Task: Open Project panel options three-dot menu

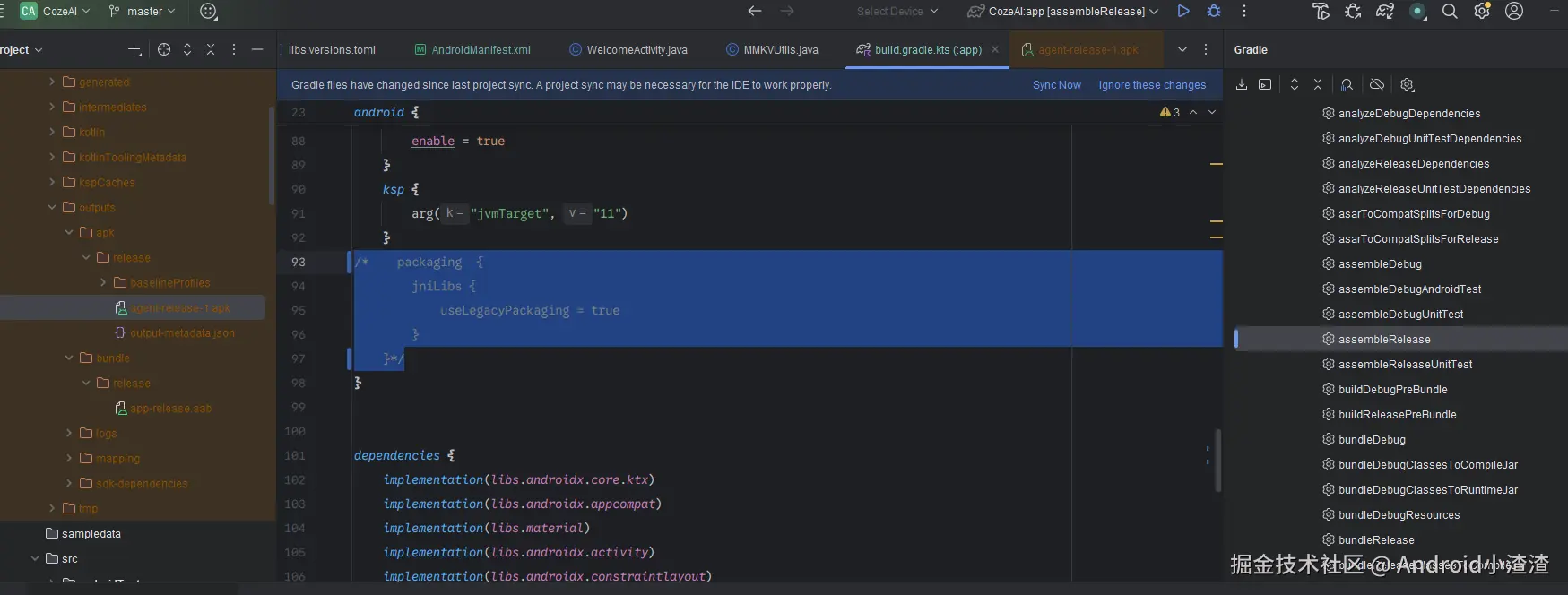Action: (x=234, y=49)
